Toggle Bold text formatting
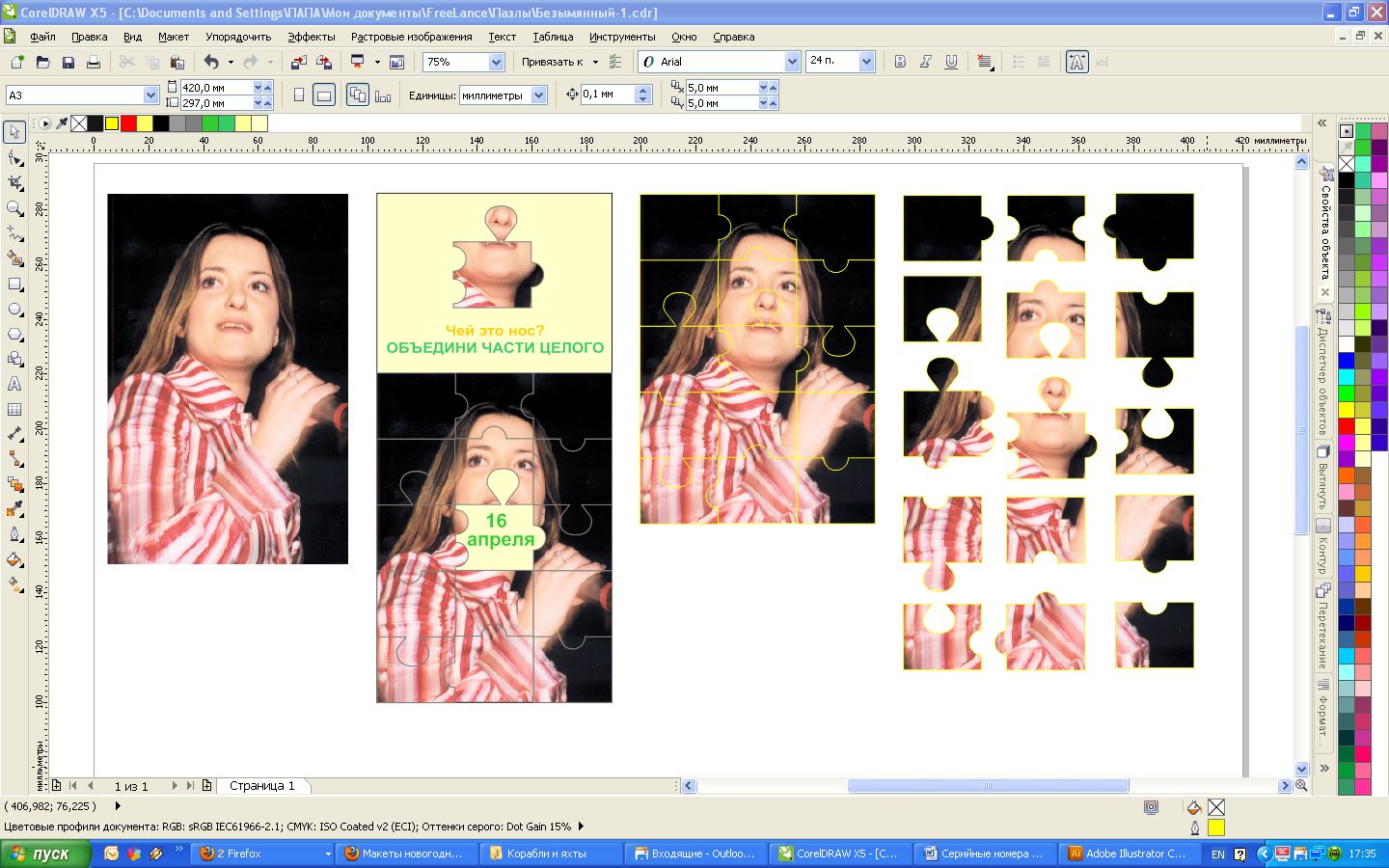Image resolution: width=1389 pixels, height=868 pixels. pyautogui.click(x=900, y=62)
